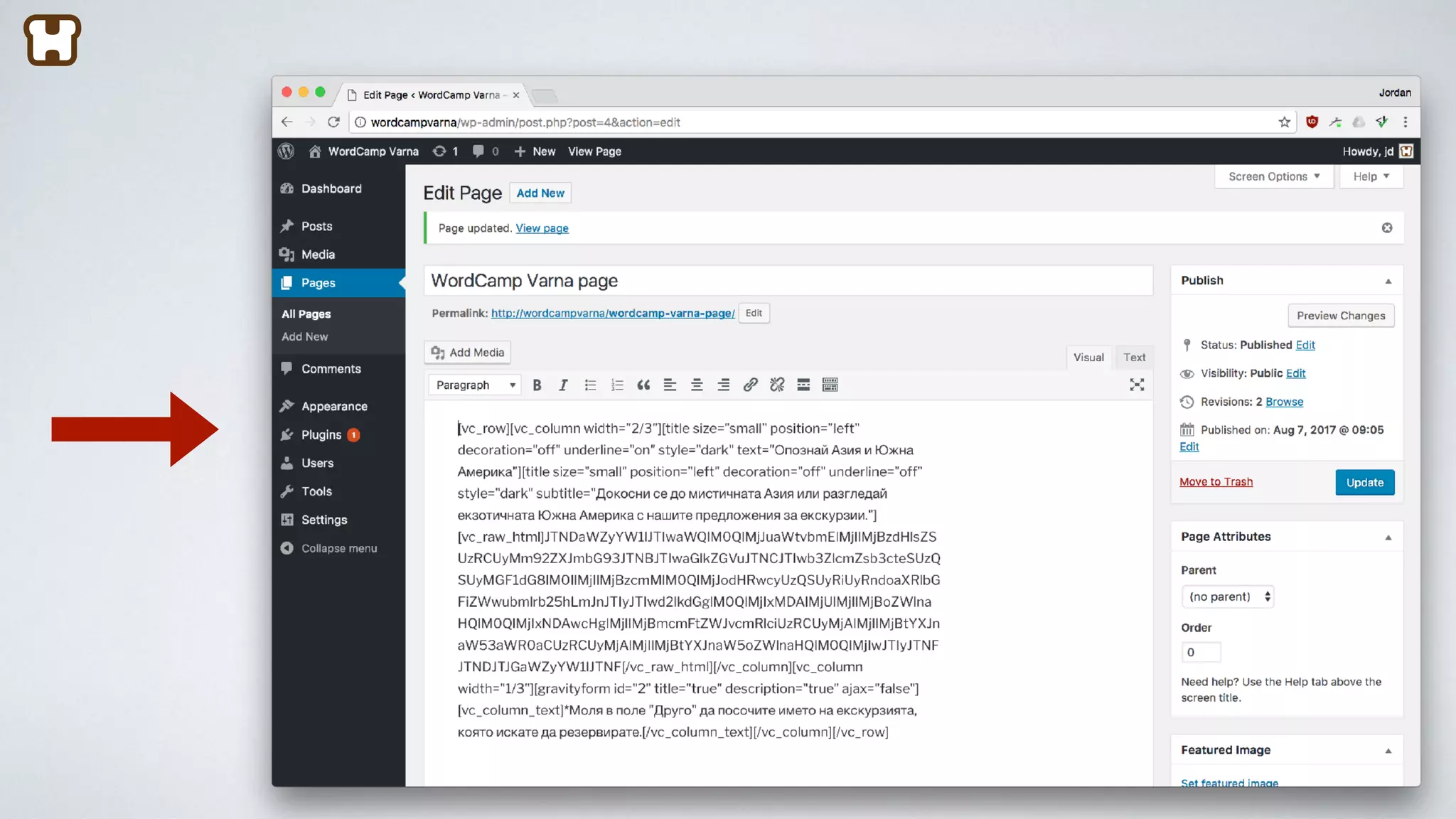
Task: Click the Move to Trash link
Action: [x=1216, y=482]
